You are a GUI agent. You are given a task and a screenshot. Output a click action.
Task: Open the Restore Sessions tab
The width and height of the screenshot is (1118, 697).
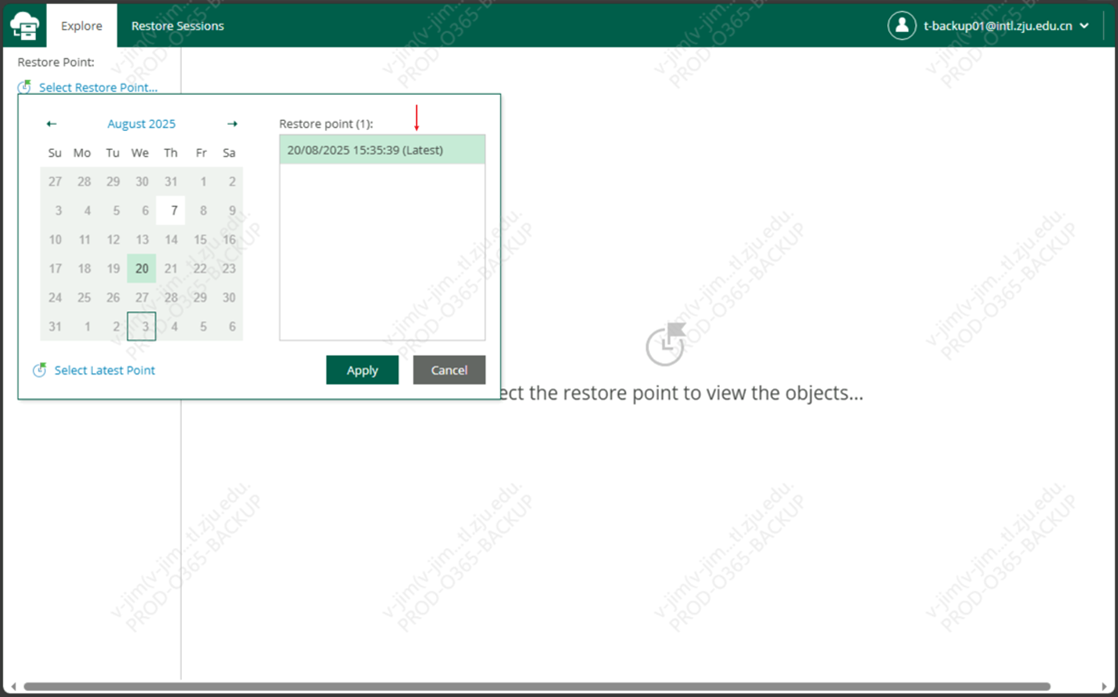[177, 26]
